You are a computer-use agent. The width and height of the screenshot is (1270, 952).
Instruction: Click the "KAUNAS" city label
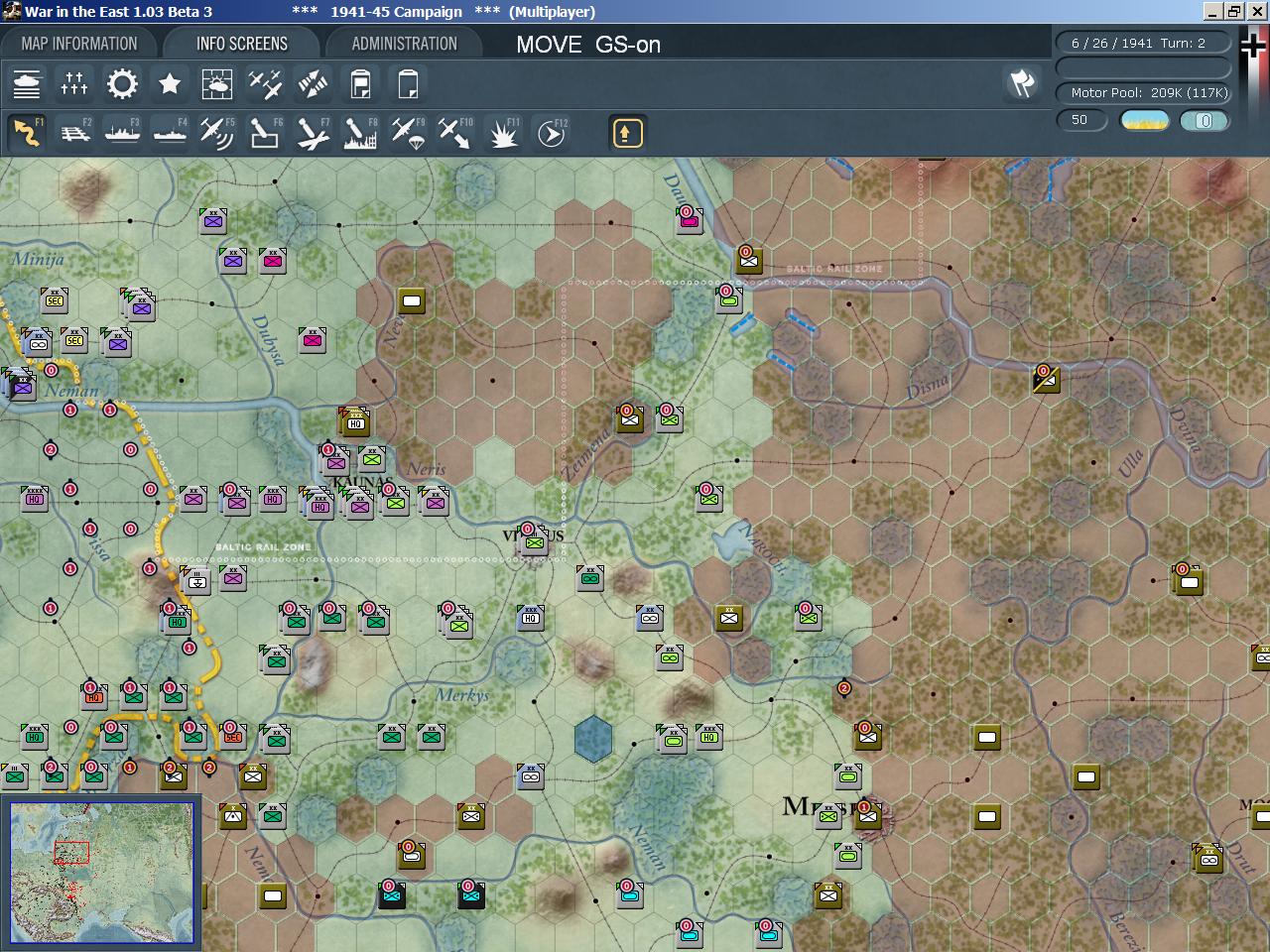coord(363,482)
